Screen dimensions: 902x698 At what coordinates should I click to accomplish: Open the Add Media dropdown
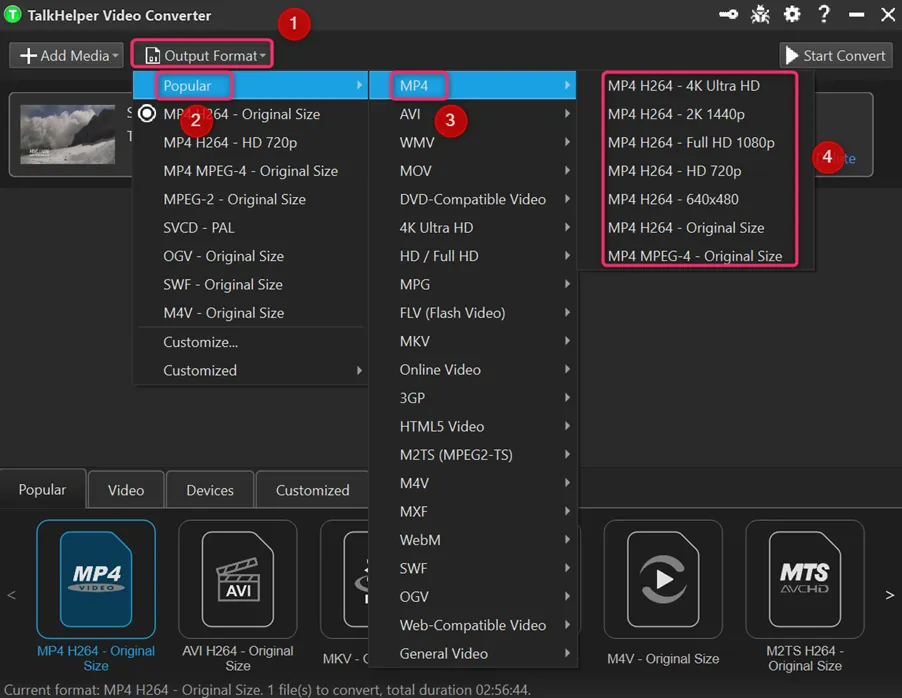point(67,56)
